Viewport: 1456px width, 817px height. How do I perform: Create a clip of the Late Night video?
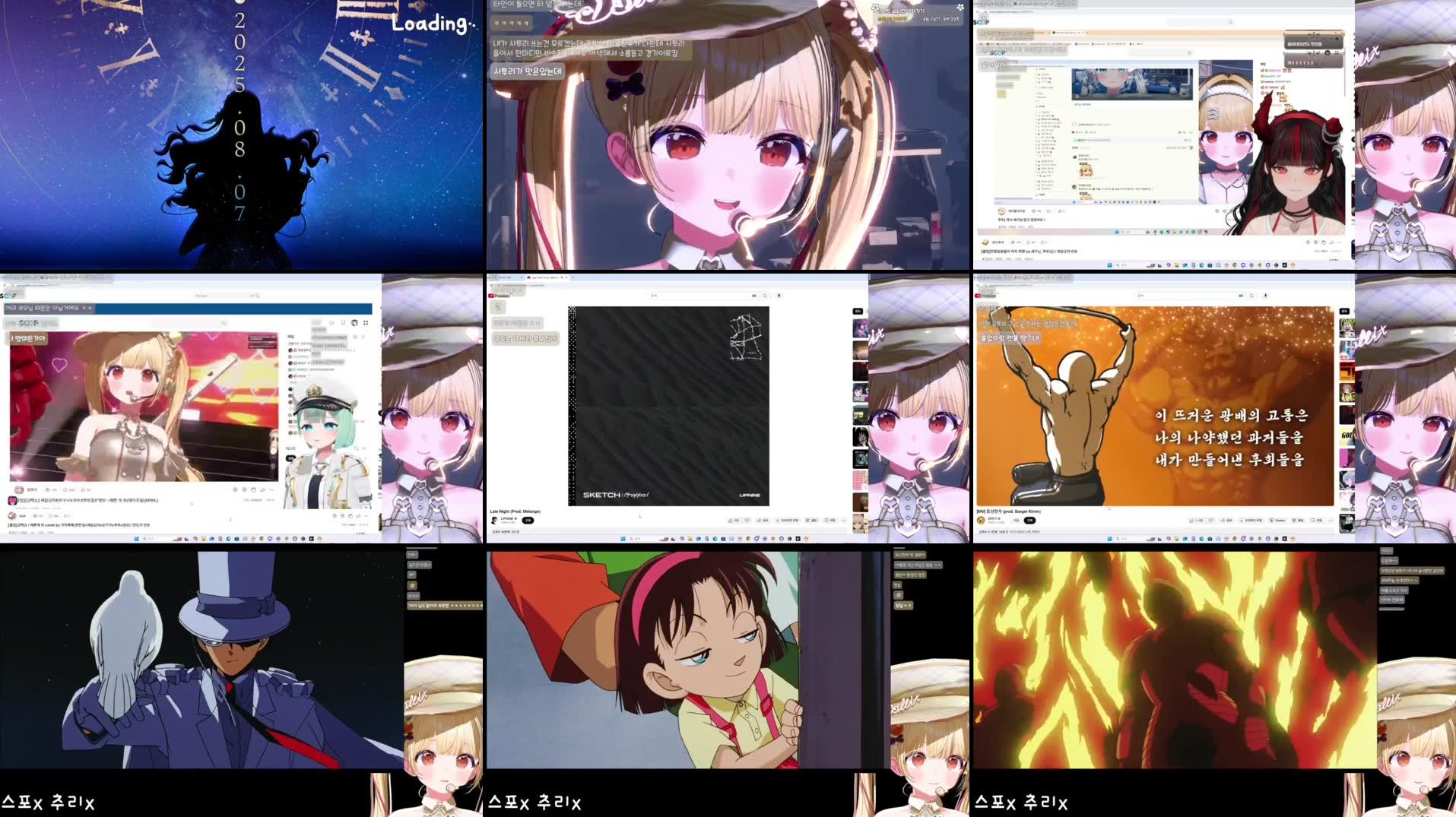[811, 521]
